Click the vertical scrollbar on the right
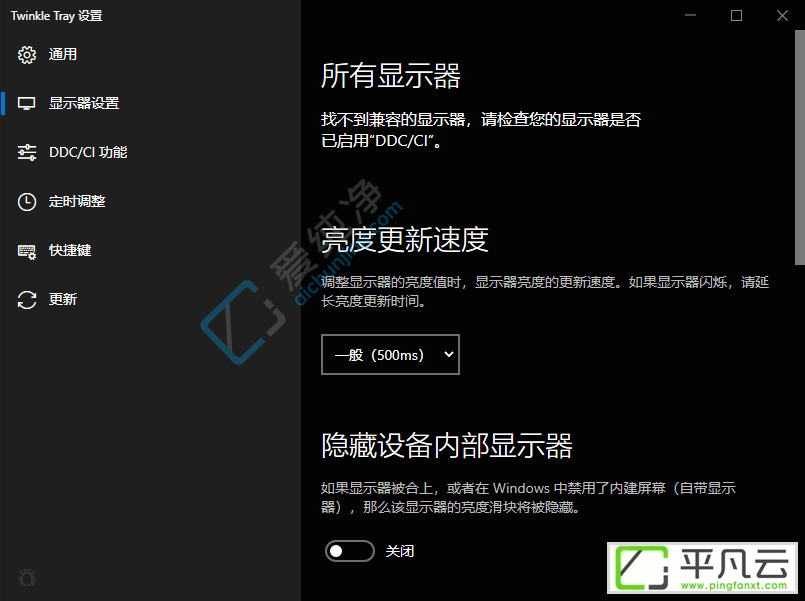This screenshot has height=601, width=805. [x=800, y=148]
